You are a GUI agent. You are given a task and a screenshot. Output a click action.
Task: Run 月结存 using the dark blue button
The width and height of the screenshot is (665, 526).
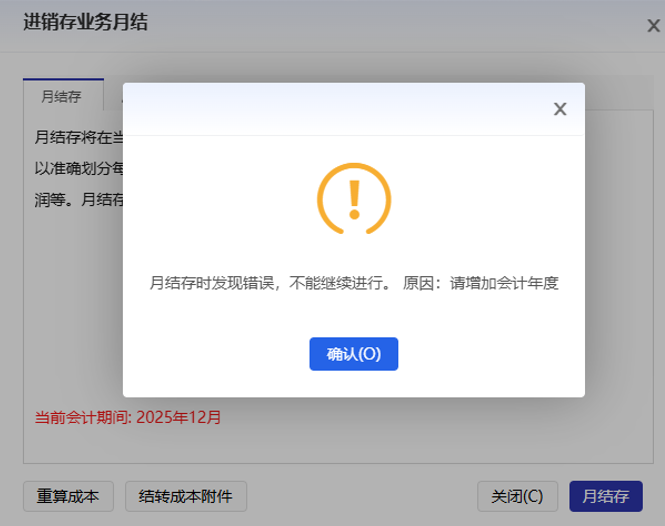pyautogui.click(x=605, y=496)
